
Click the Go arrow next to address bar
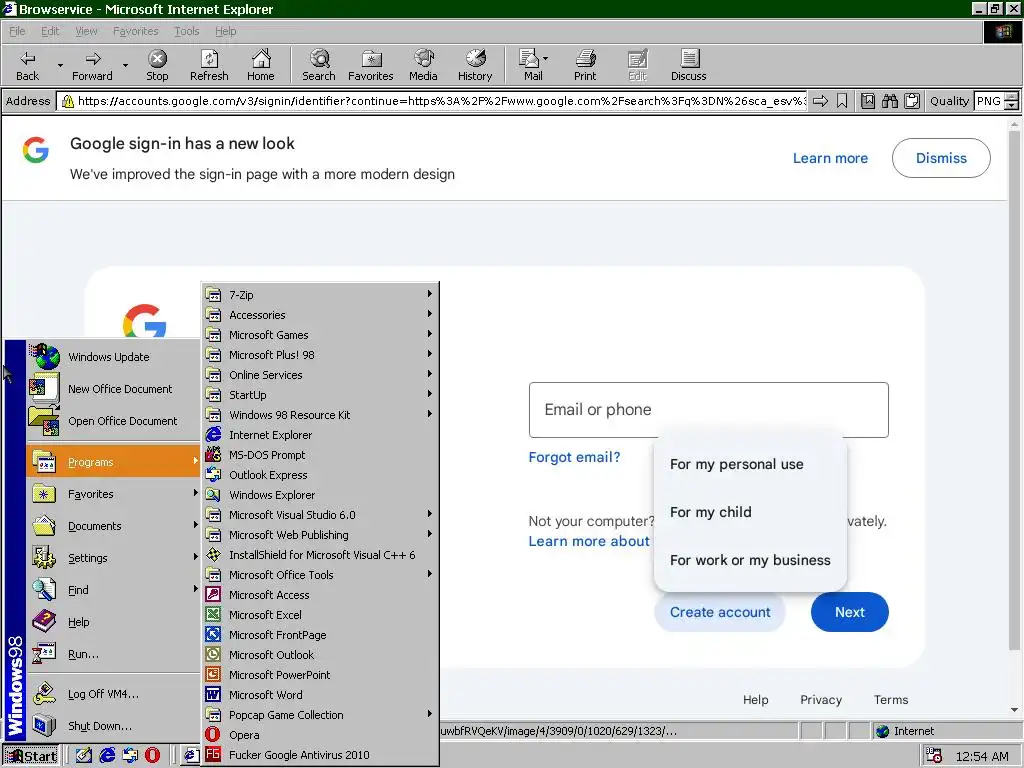(x=820, y=101)
